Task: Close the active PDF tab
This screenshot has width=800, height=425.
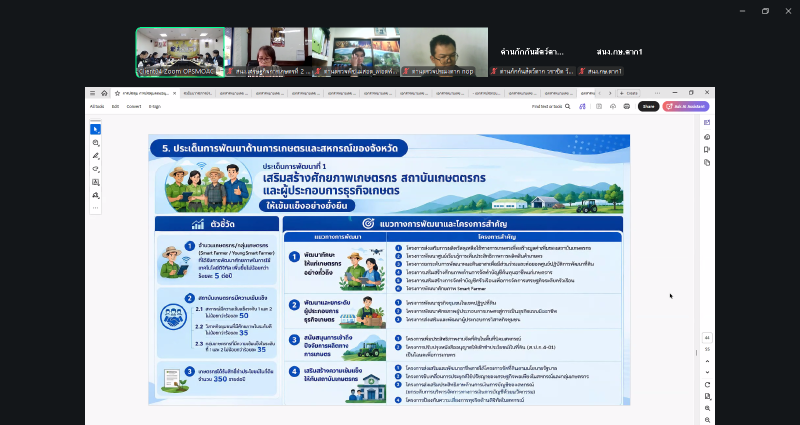Action: [x=174, y=93]
